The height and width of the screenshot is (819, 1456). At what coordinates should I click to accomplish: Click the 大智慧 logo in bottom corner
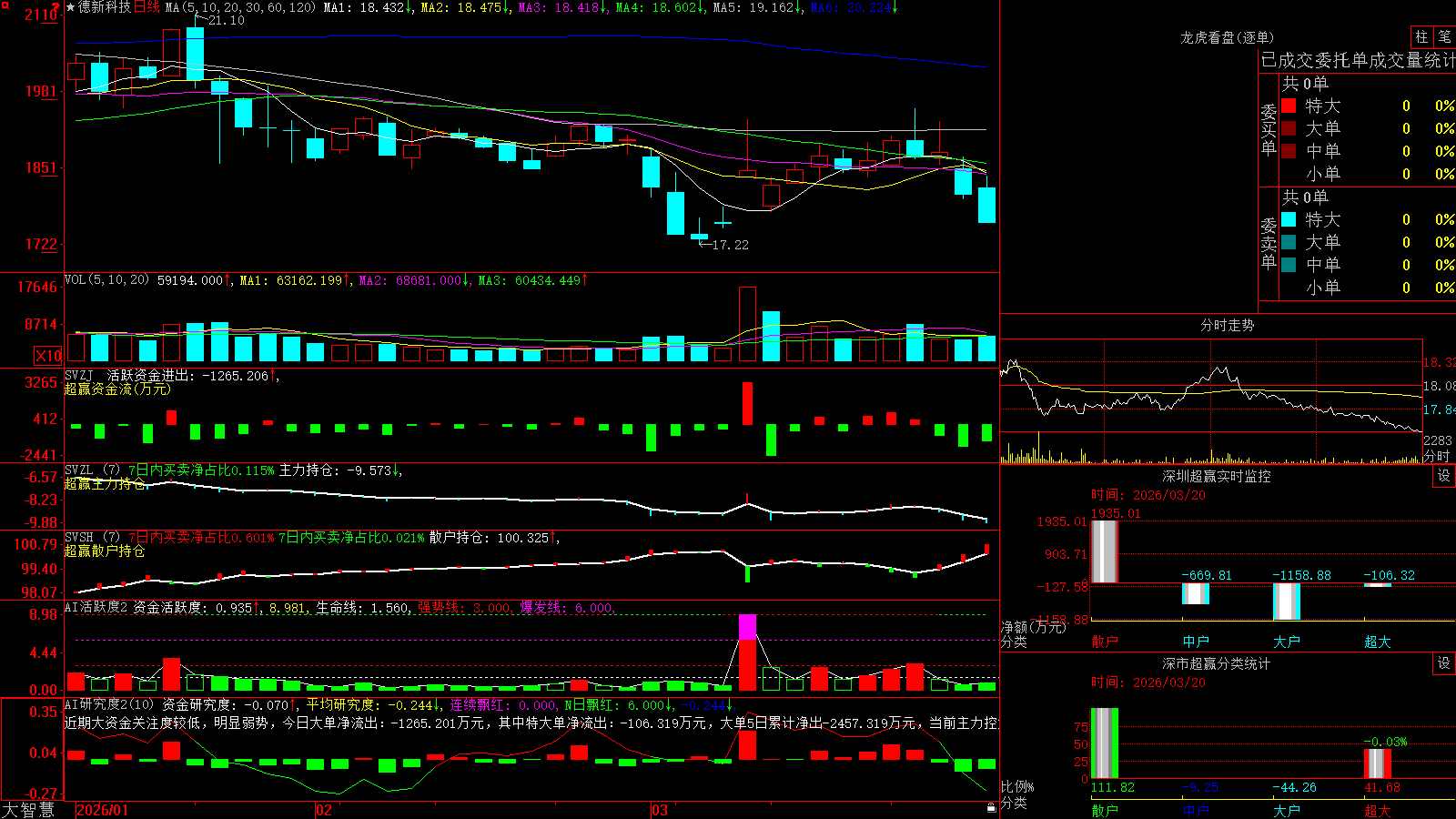[28, 810]
